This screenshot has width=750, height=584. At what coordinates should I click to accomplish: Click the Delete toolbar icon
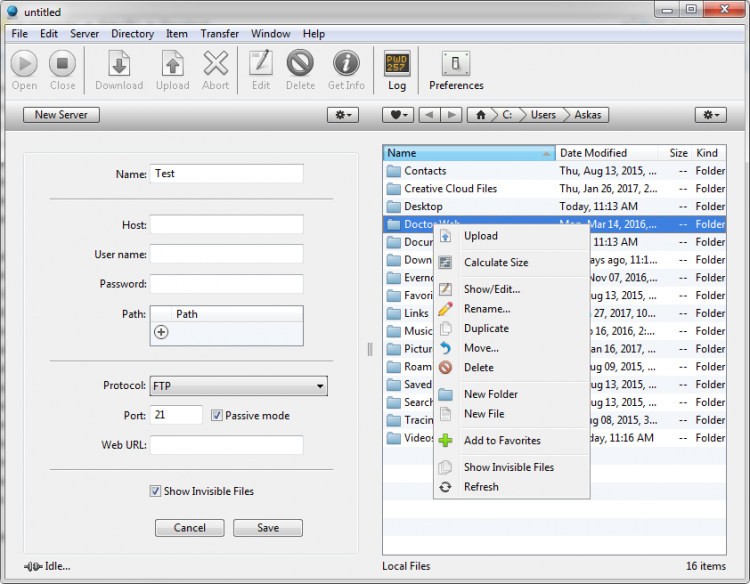point(300,64)
